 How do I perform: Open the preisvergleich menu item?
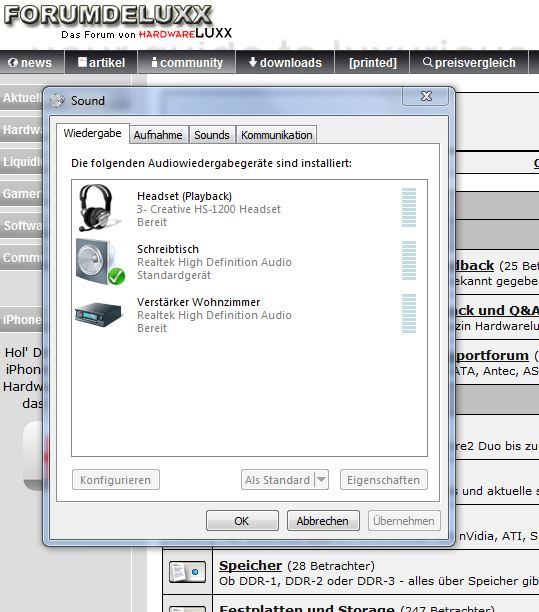coord(469,62)
